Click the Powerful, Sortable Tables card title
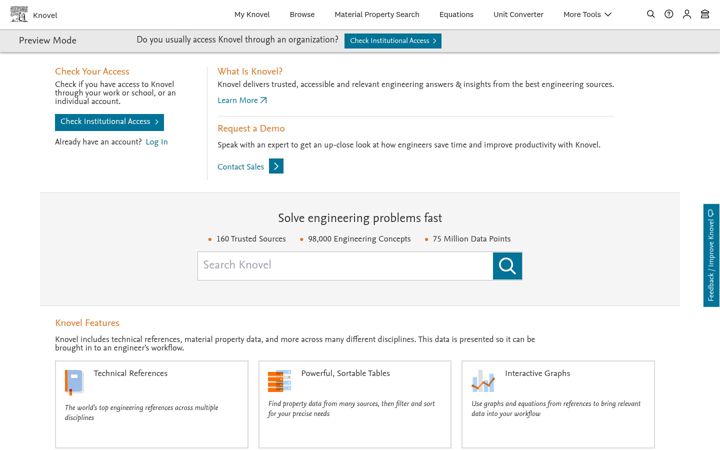The height and width of the screenshot is (450, 720). pyautogui.click(x=345, y=373)
